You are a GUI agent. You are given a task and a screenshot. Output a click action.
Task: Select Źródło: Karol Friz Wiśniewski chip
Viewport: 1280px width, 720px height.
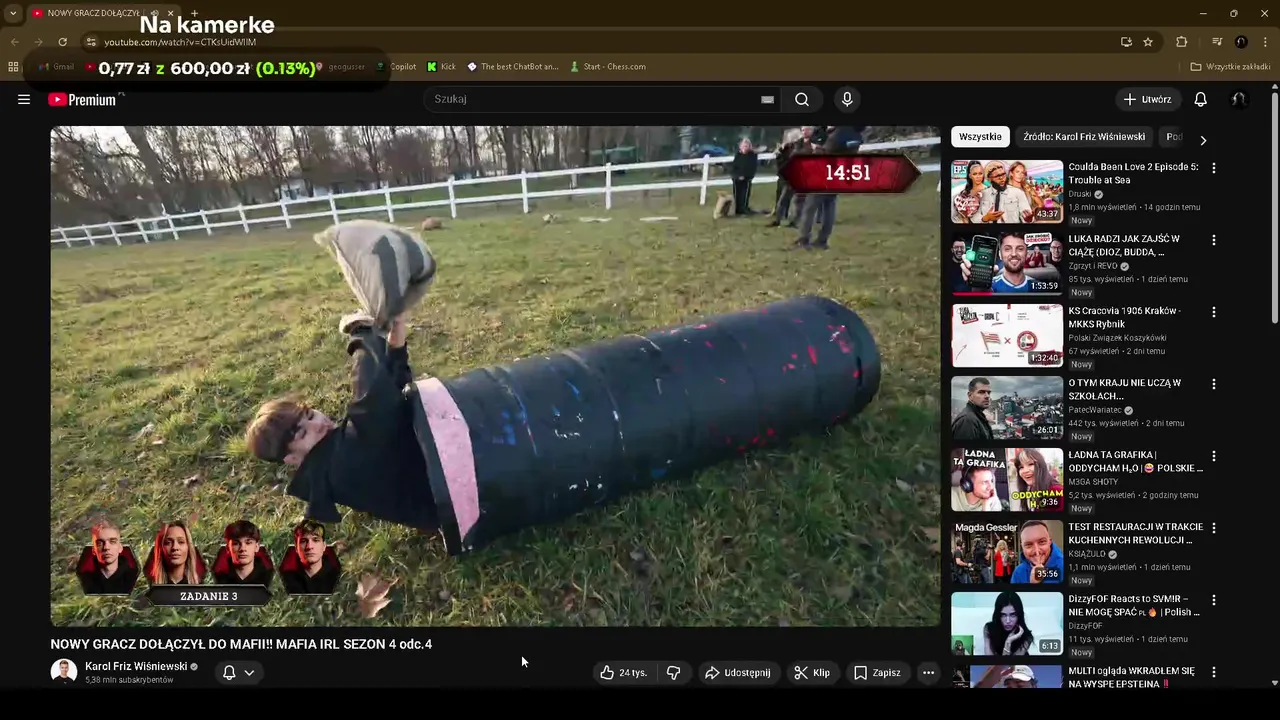tap(1084, 137)
